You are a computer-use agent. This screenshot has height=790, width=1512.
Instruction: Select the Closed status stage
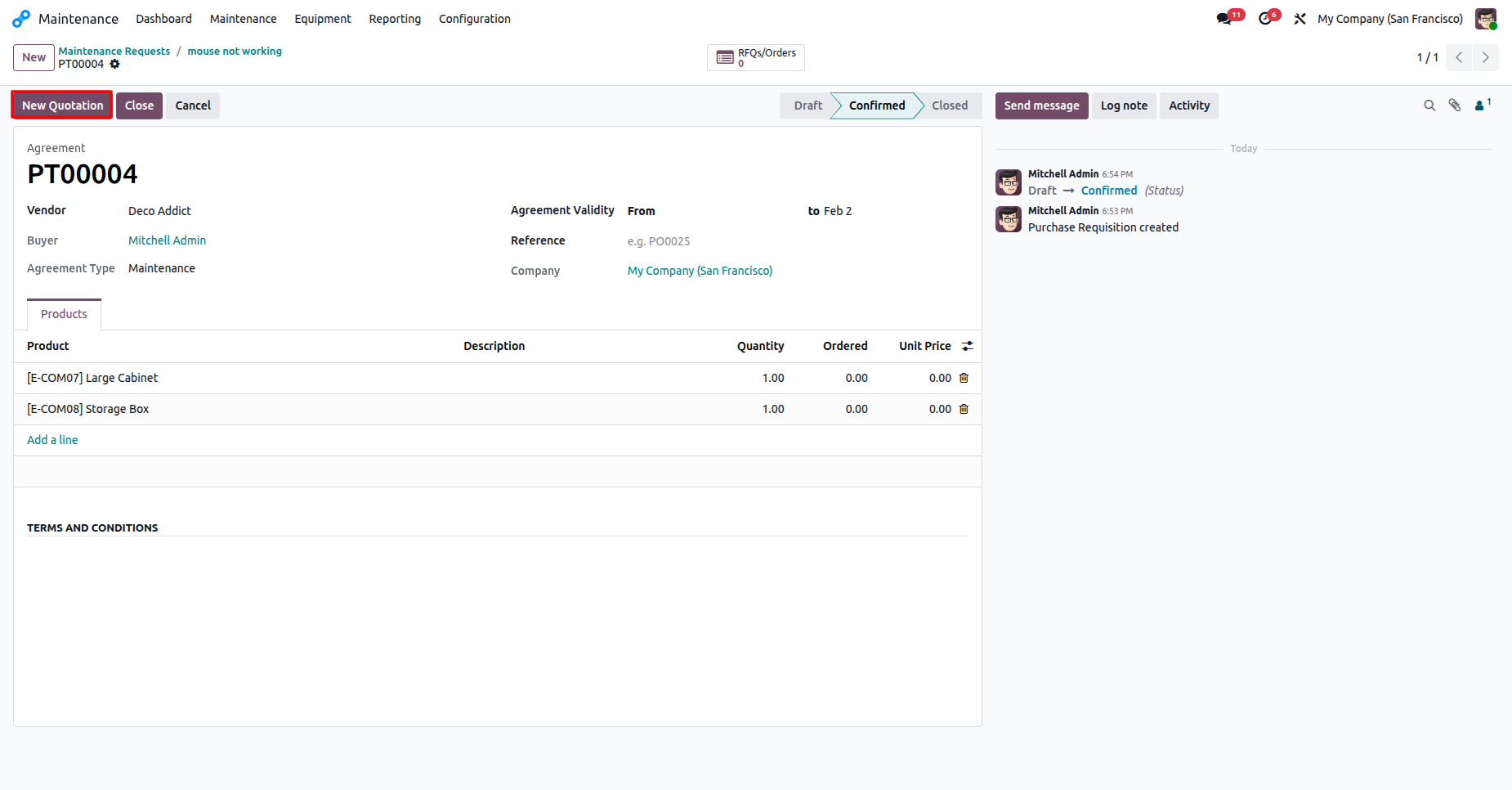point(950,105)
